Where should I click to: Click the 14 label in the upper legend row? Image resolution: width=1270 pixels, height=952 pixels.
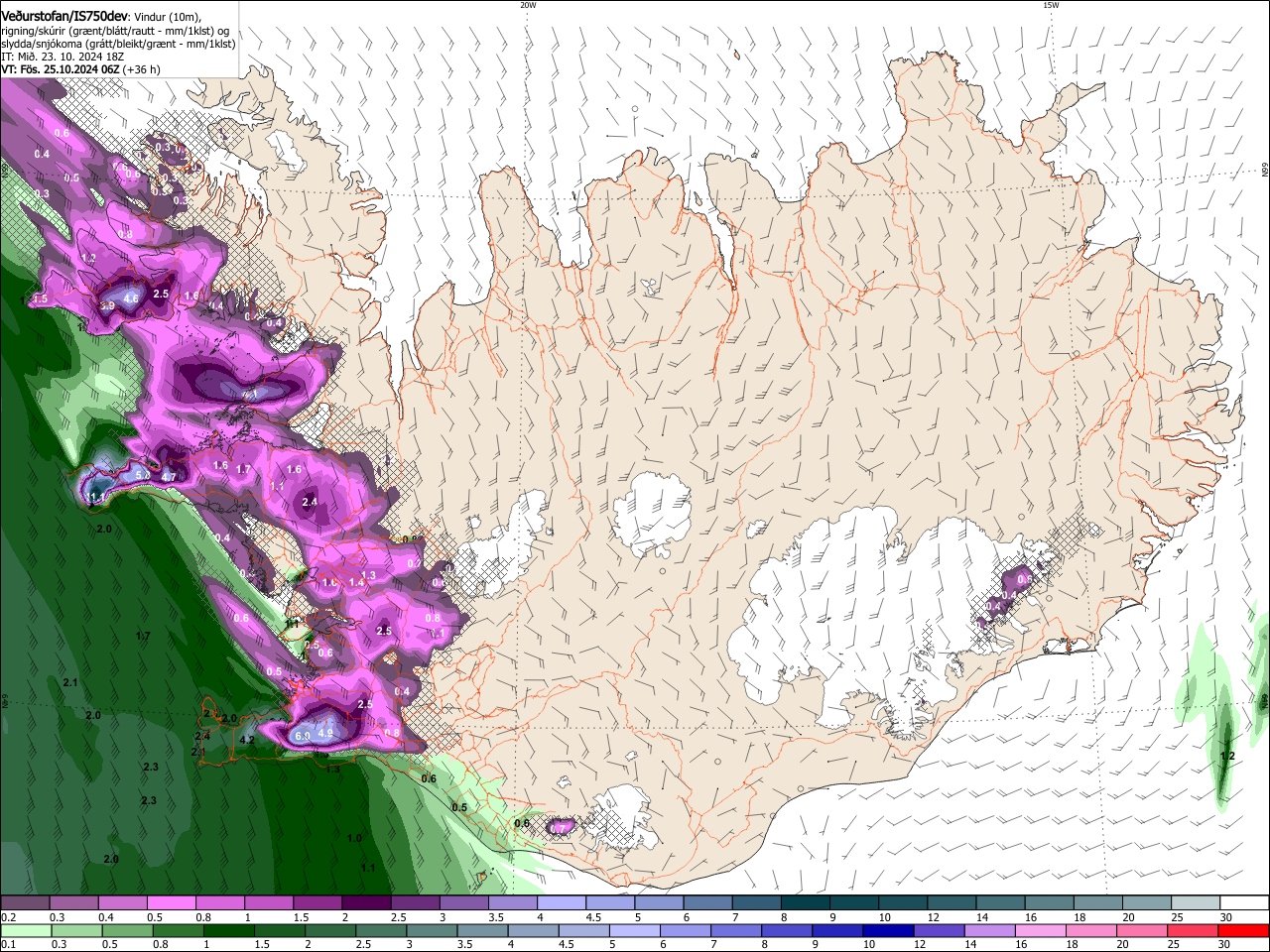coord(982,917)
